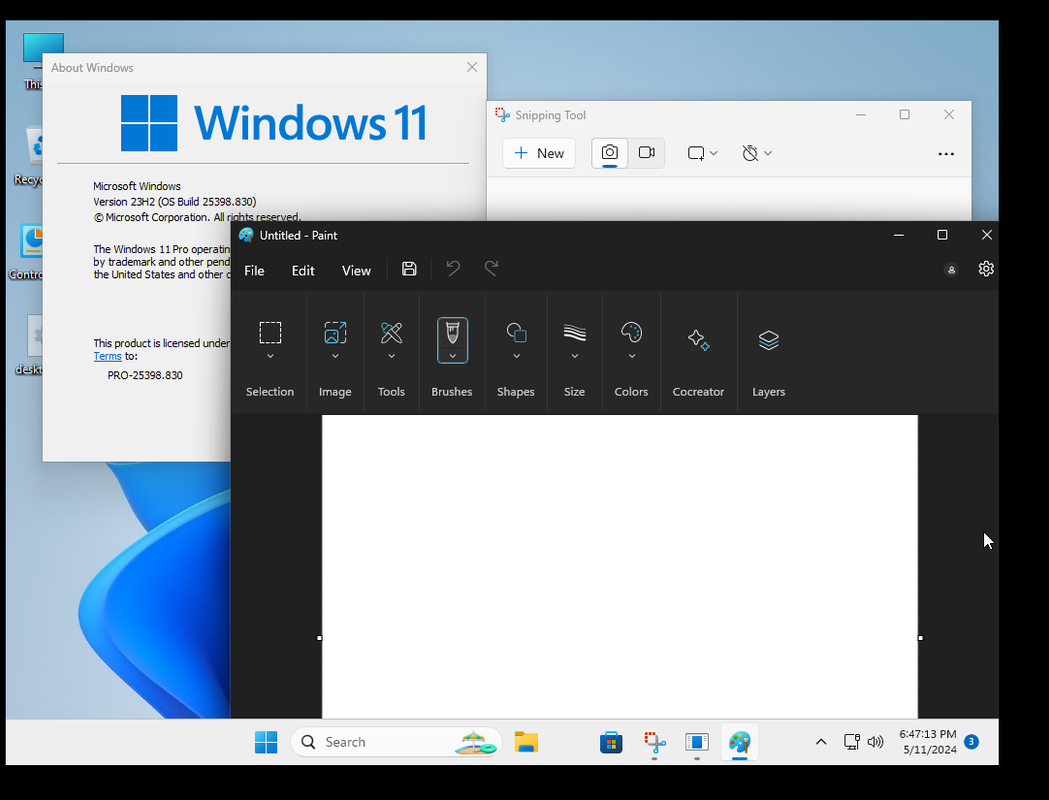Image resolution: width=1049 pixels, height=800 pixels.
Task: Expand the Brushes dropdown chevron
Action: coord(452,356)
